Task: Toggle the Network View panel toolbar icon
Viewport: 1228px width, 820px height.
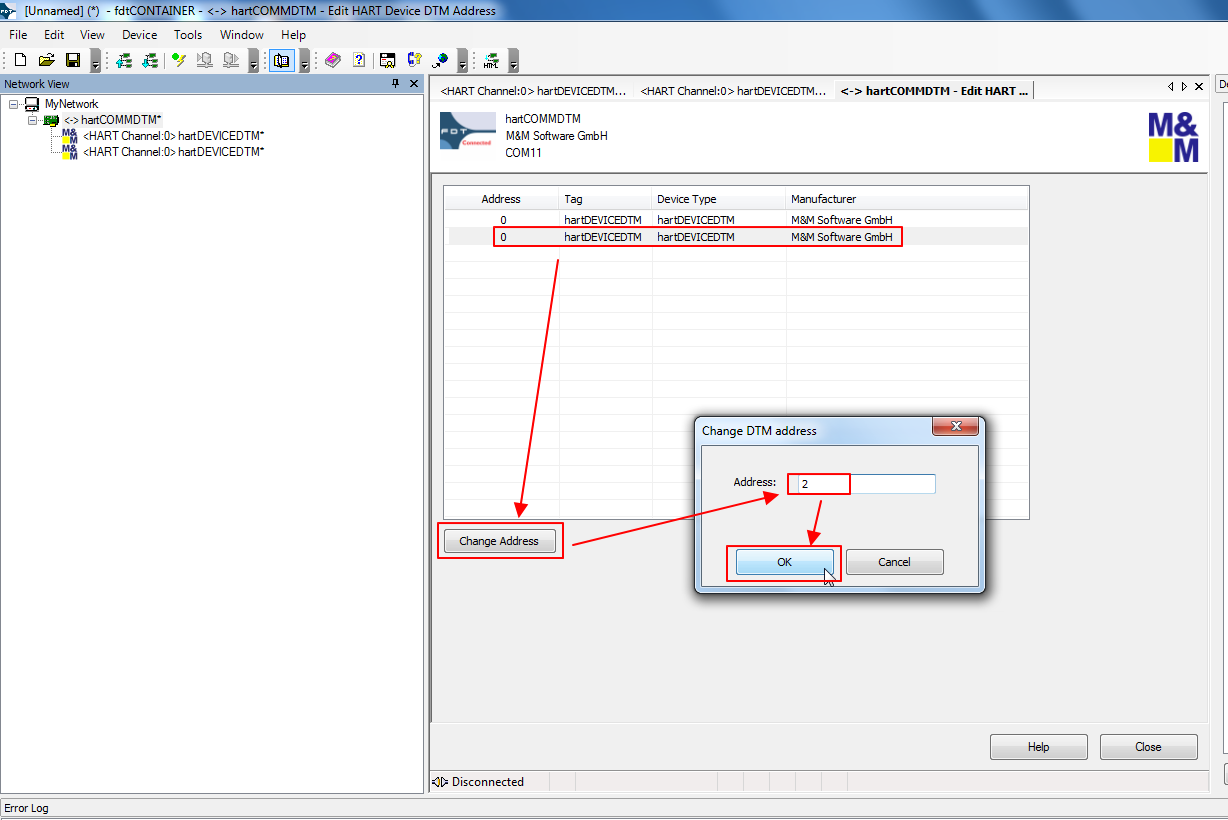Action: coord(282,60)
